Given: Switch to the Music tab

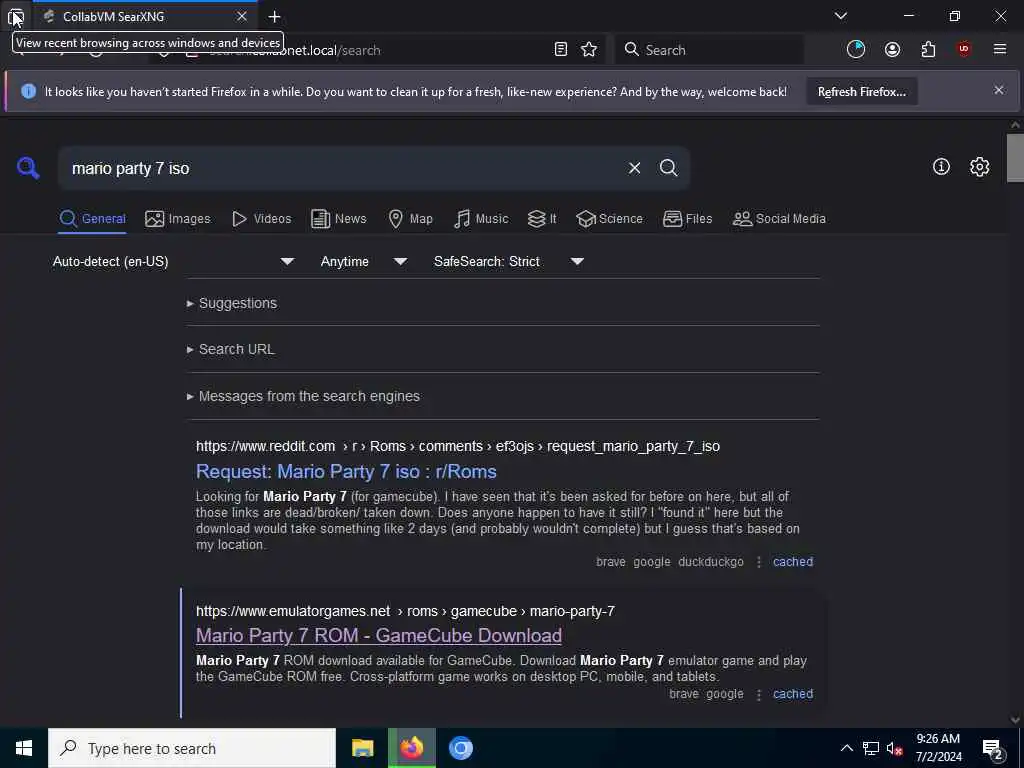Looking at the screenshot, I should pos(481,219).
